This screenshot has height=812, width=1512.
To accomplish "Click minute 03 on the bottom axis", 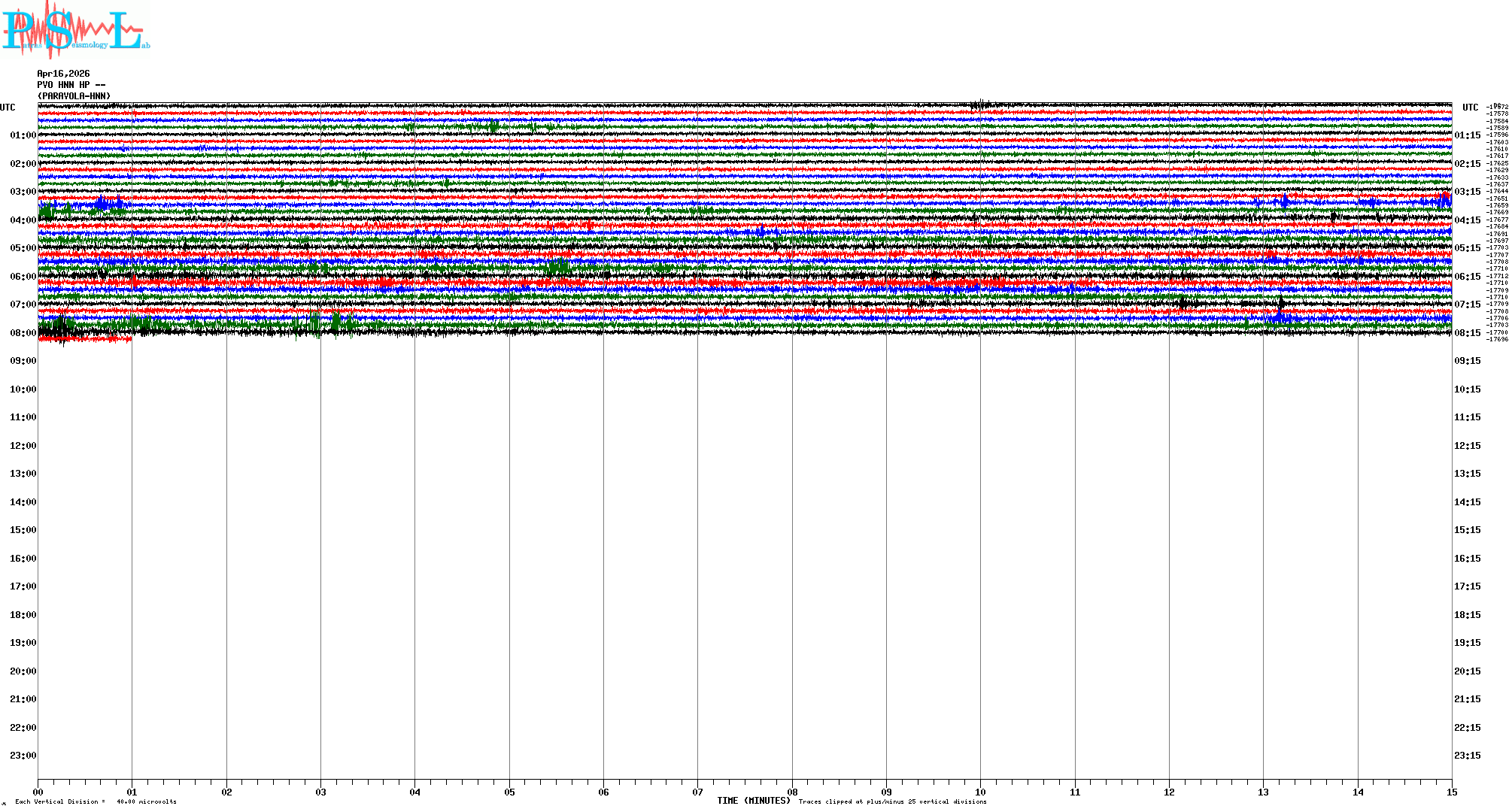I will 321,792.
